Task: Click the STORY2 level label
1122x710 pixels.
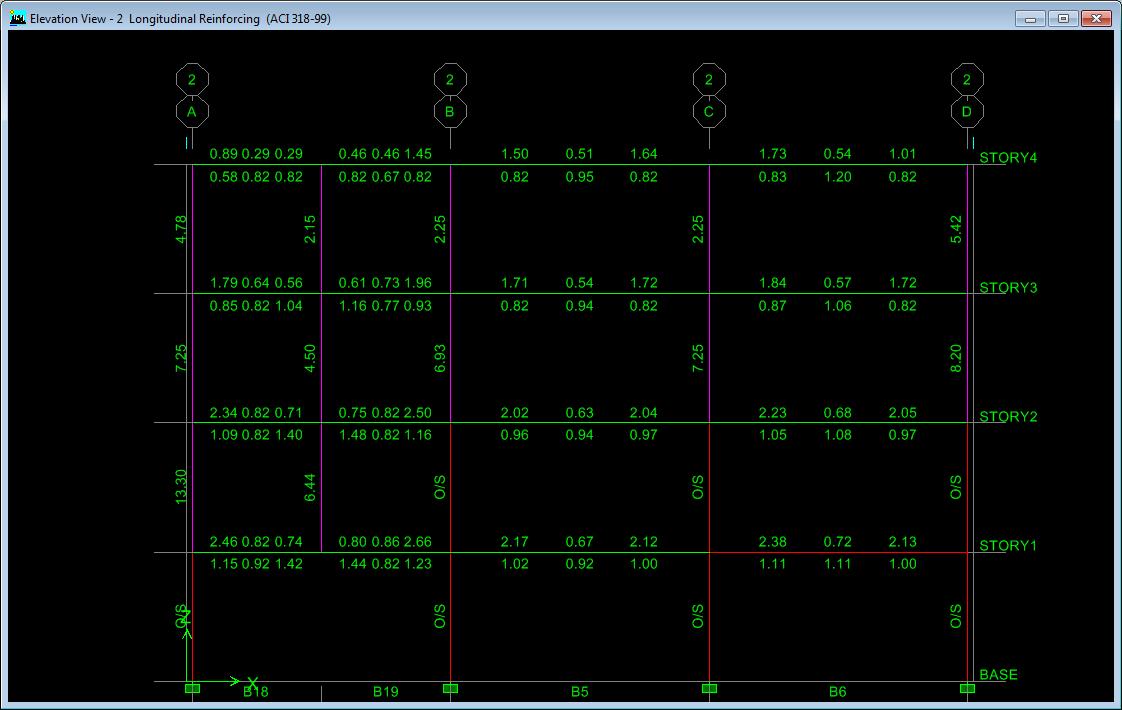Action: [x=1008, y=417]
